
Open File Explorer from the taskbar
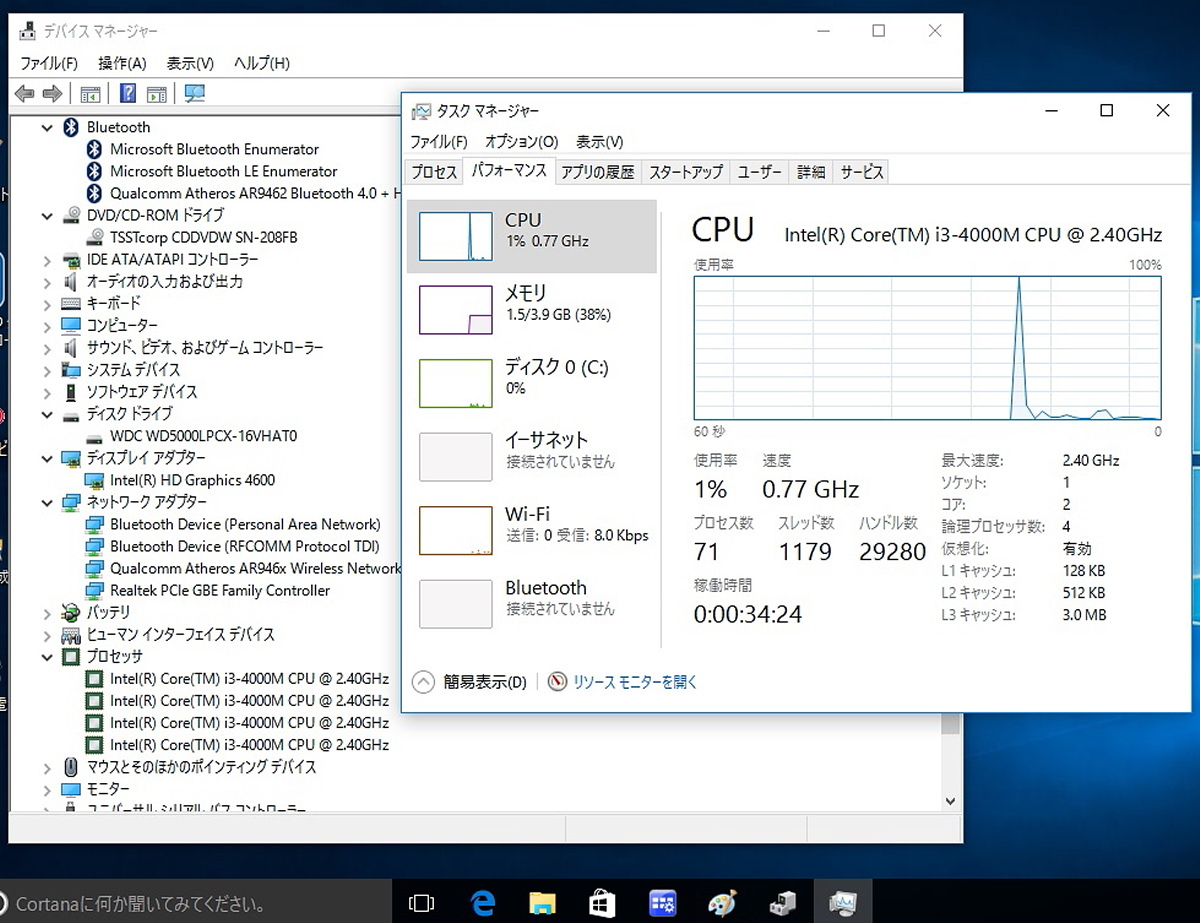pyautogui.click(x=543, y=904)
